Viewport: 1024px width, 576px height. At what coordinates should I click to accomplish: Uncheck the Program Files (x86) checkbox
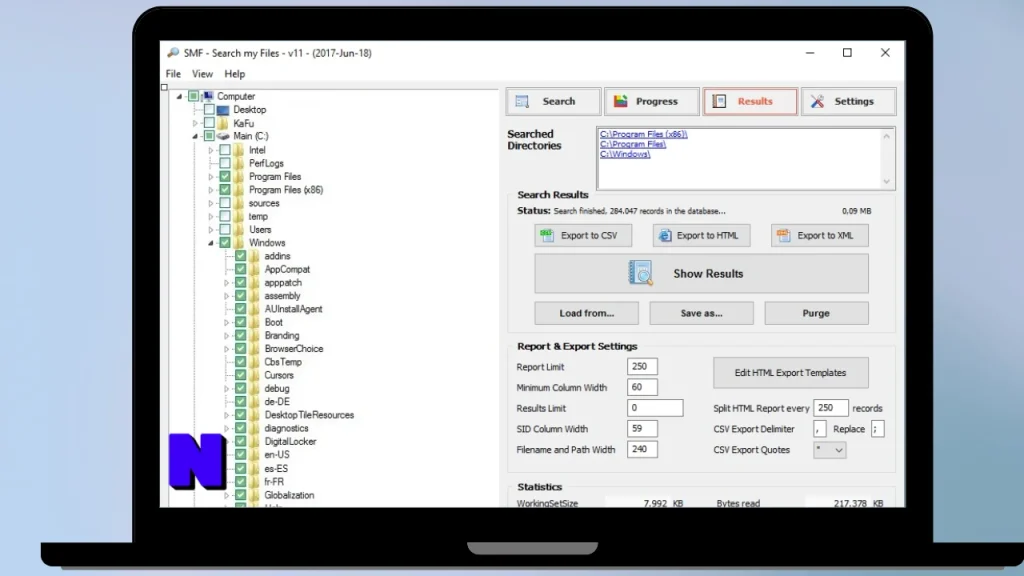pos(225,189)
